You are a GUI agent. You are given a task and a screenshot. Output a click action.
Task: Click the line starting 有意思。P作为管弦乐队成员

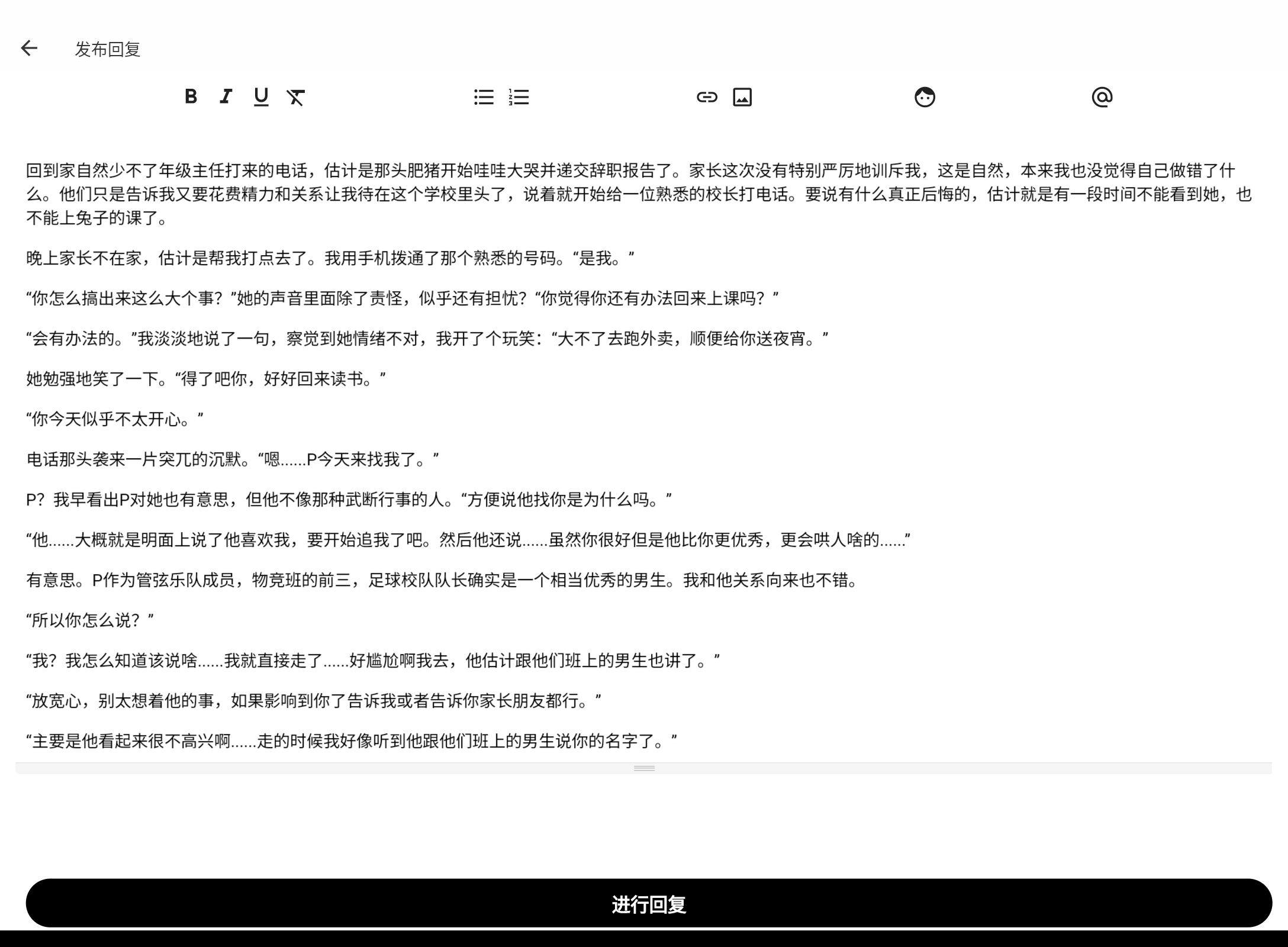pos(442,580)
